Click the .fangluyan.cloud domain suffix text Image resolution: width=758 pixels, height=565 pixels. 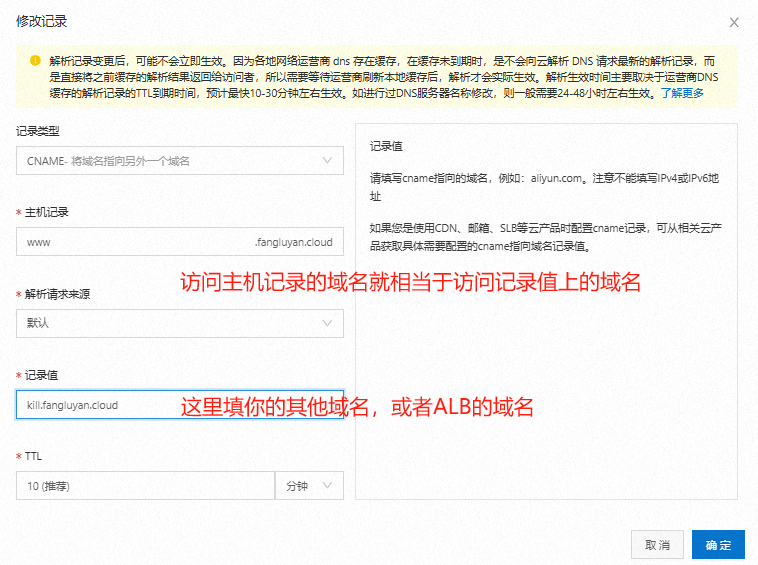(x=294, y=242)
